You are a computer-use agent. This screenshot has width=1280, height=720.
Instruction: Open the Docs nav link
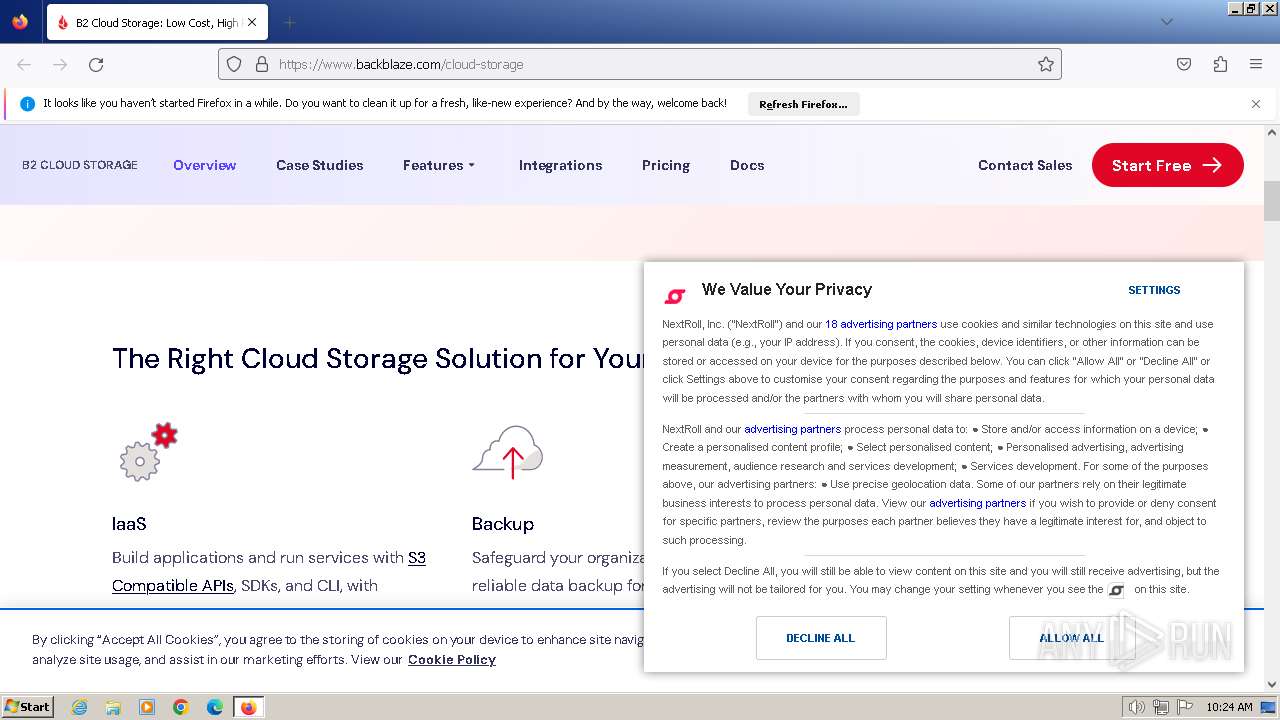[747, 165]
